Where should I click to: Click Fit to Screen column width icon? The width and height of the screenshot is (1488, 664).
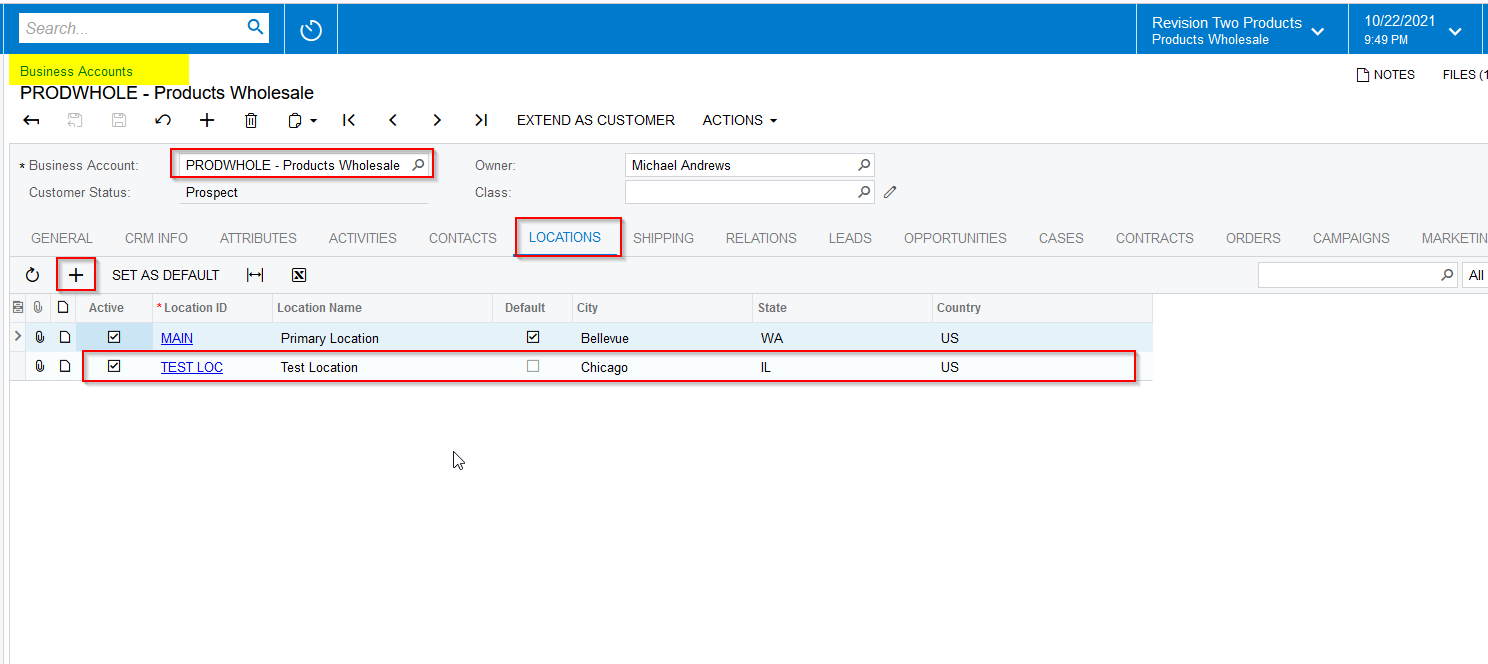[255, 275]
